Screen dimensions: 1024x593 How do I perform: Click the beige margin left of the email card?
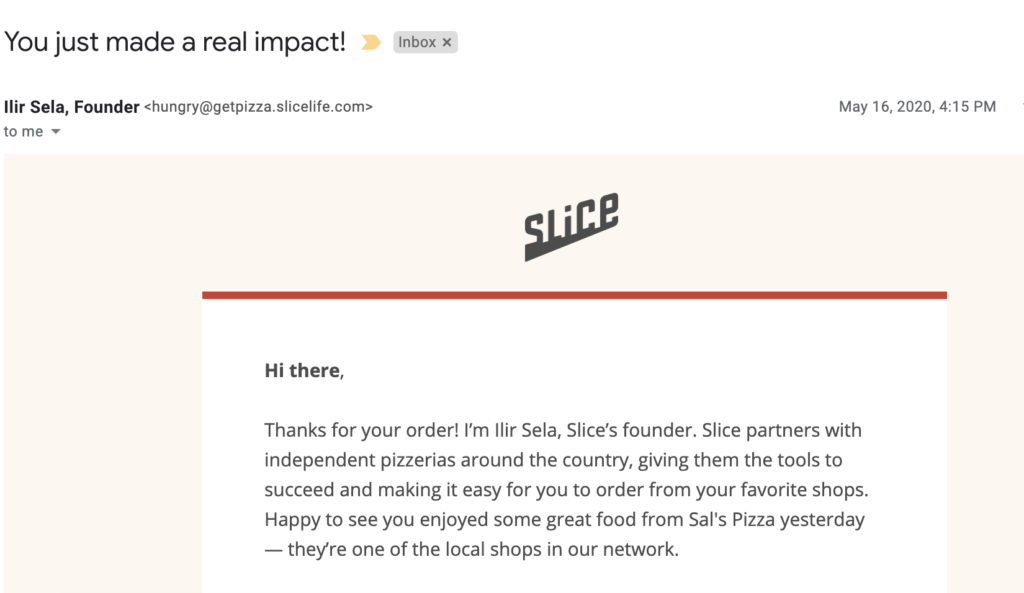103,392
